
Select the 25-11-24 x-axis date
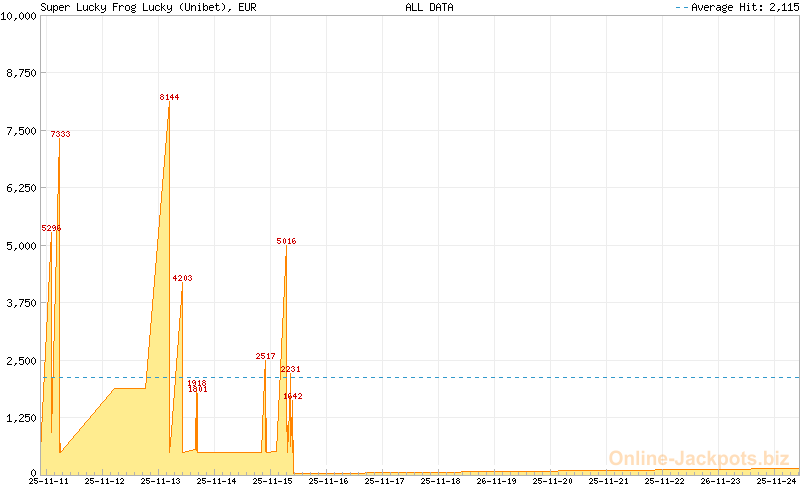coord(776,481)
